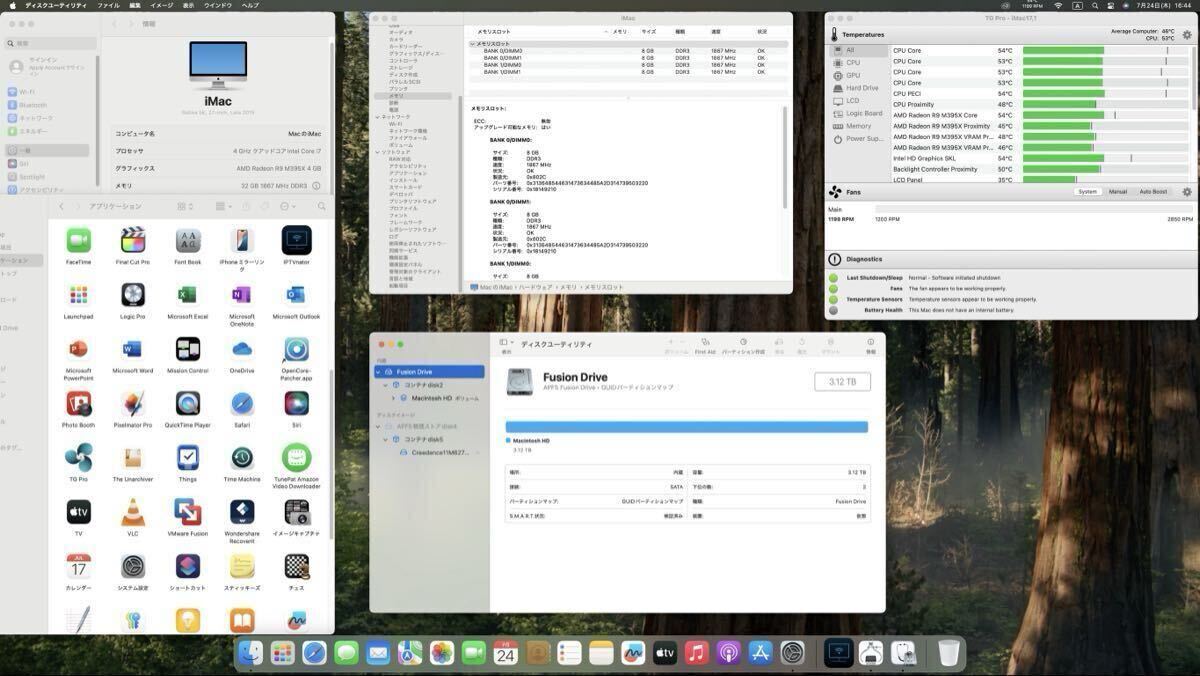Open Final Cut Pro in Applications
The image size is (1200, 676).
coord(133,240)
